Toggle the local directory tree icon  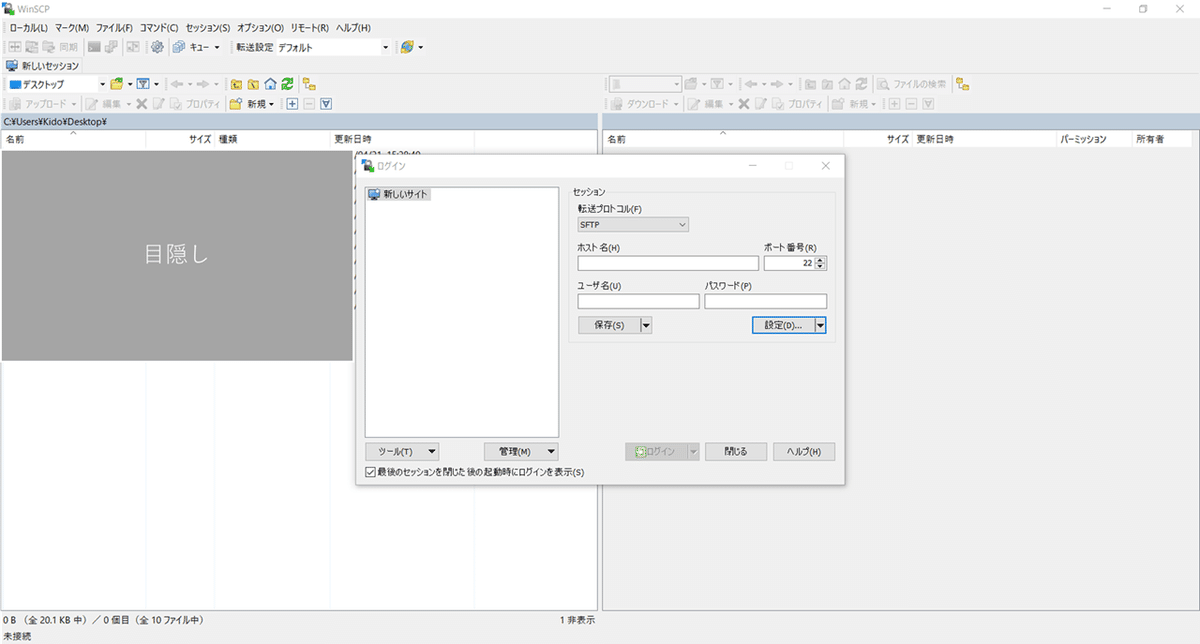[309, 85]
